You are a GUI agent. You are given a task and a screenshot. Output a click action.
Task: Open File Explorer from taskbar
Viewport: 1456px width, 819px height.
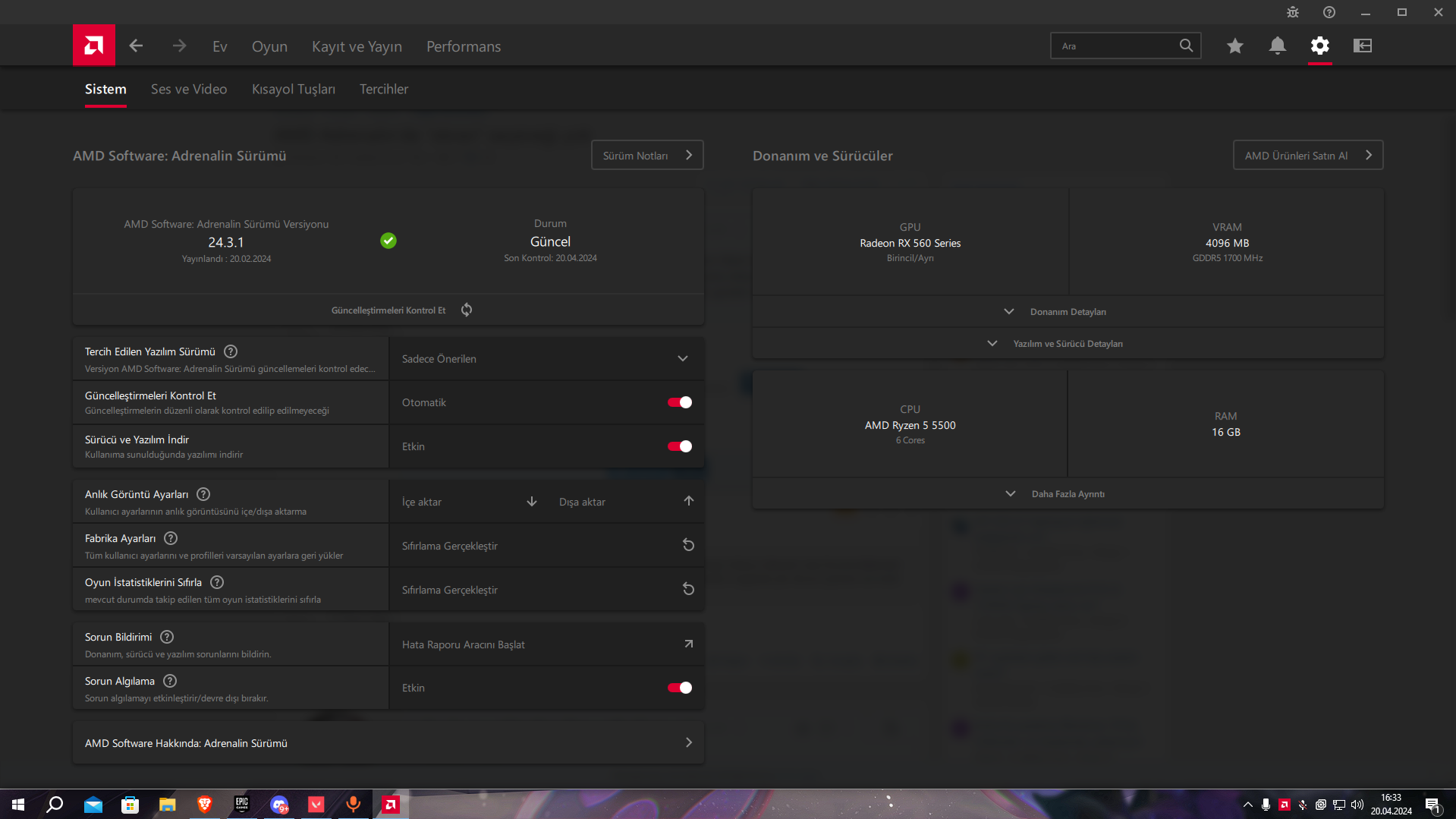[167, 805]
